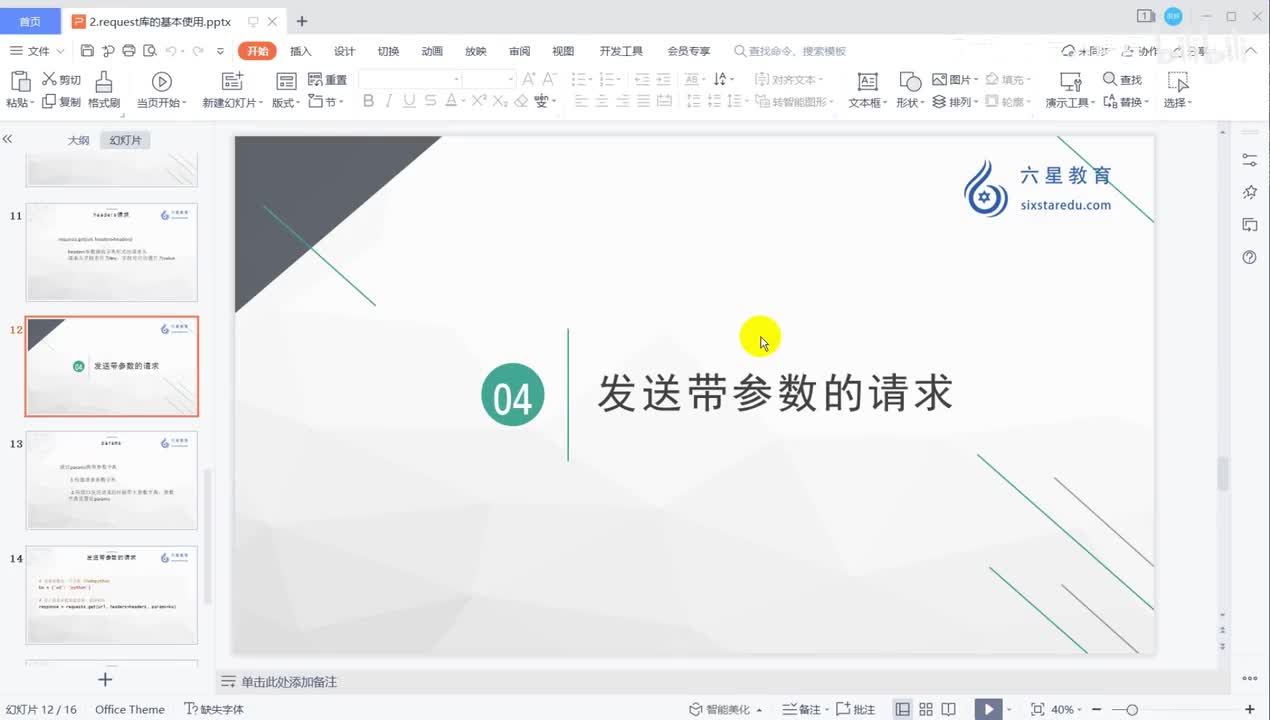Image resolution: width=1270 pixels, height=720 pixels.
Task: Select slide 11 thumbnail (headers请求)
Action: coord(111,252)
